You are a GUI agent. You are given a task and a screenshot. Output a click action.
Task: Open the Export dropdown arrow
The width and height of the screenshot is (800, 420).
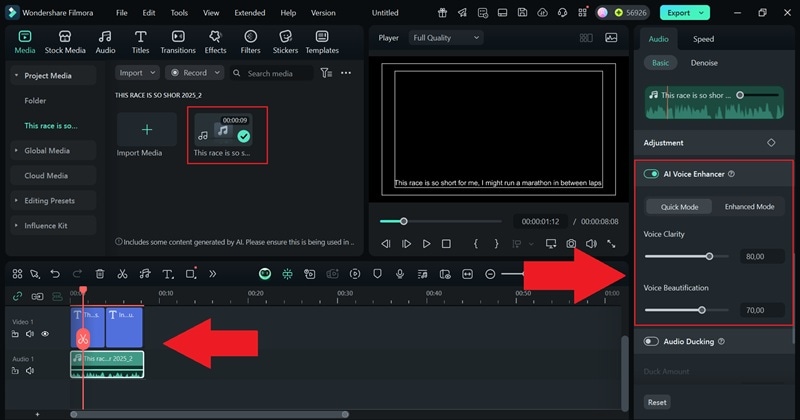point(702,13)
